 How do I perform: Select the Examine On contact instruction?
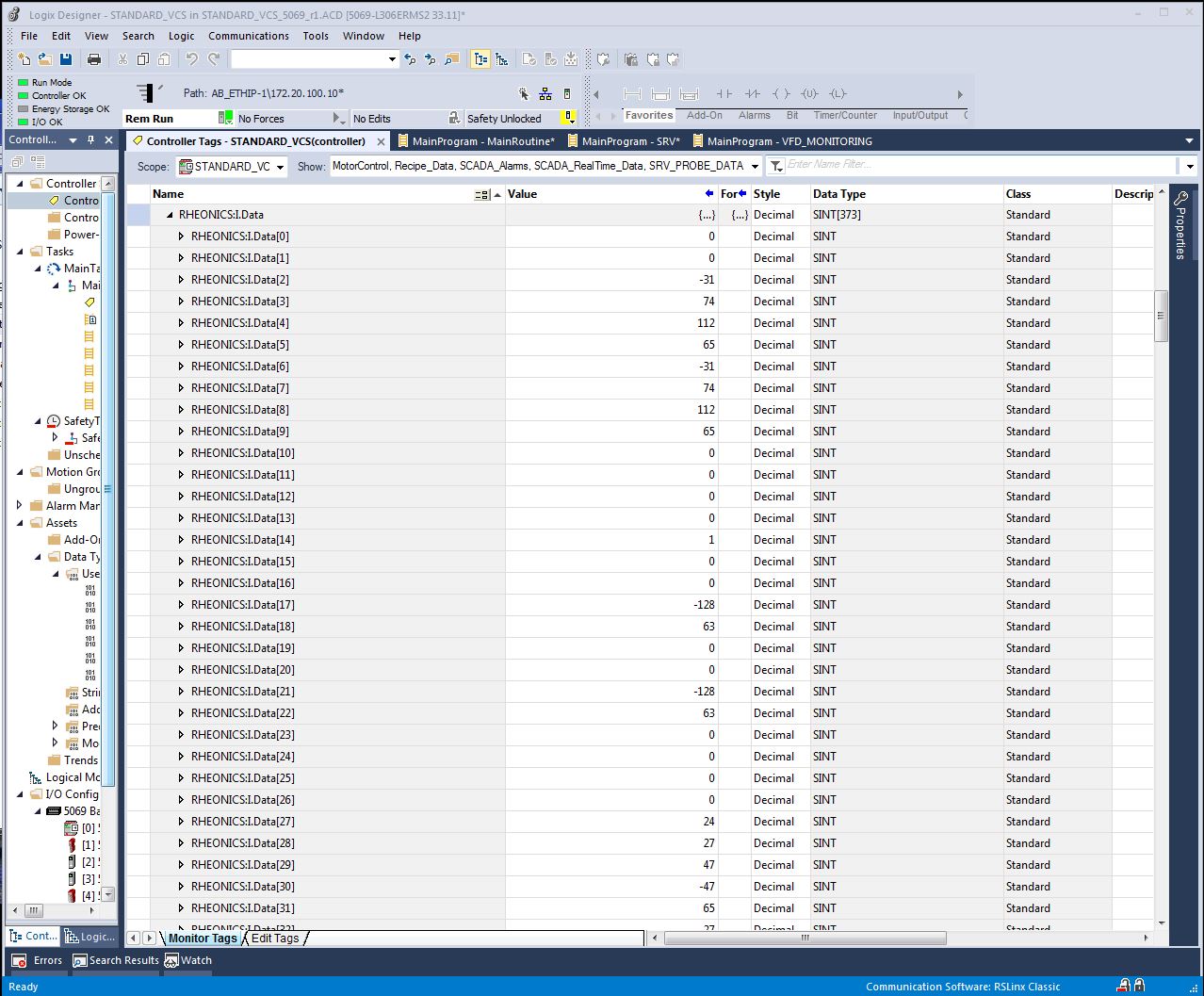tap(724, 93)
